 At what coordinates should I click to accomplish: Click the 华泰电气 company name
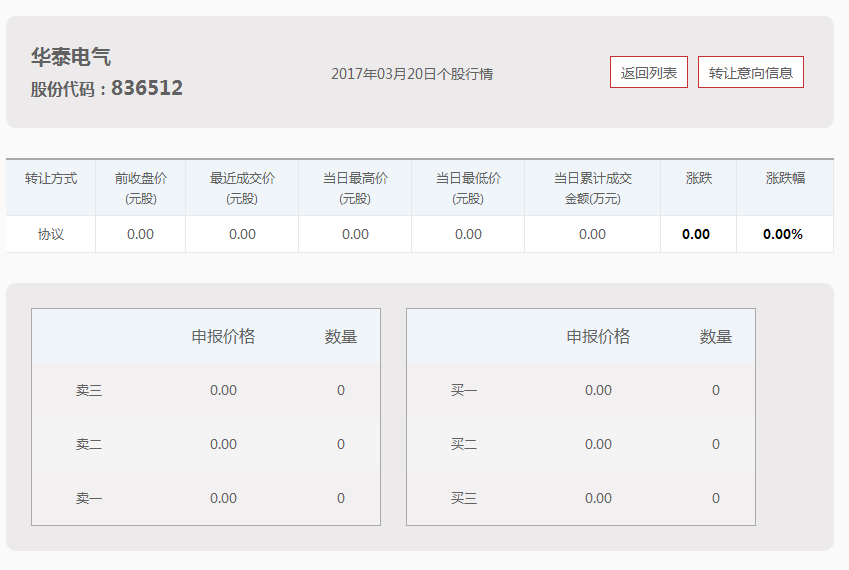[x=71, y=57]
